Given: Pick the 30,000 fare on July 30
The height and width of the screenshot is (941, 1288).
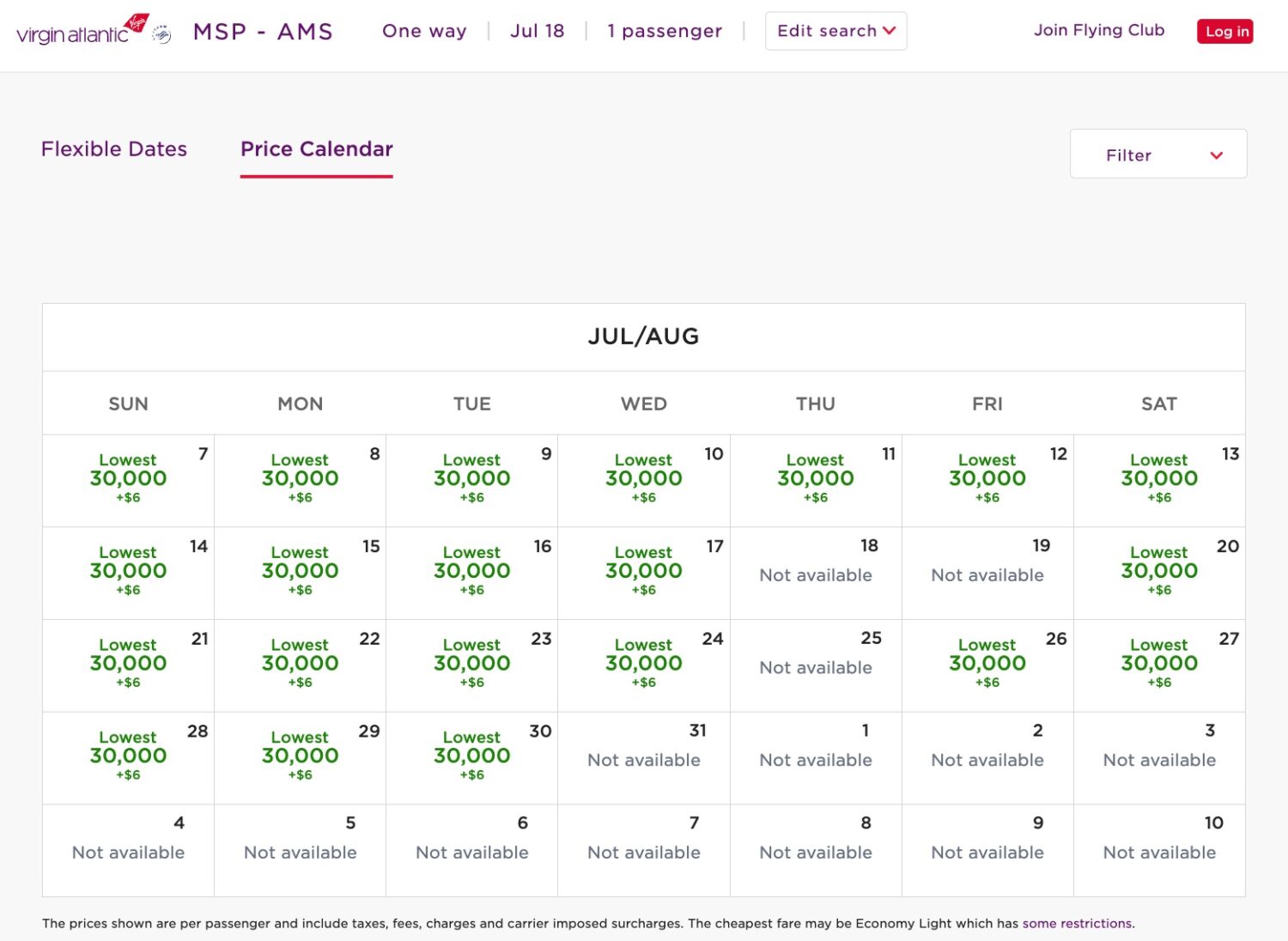Looking at the screenshot, I should 471,756.
